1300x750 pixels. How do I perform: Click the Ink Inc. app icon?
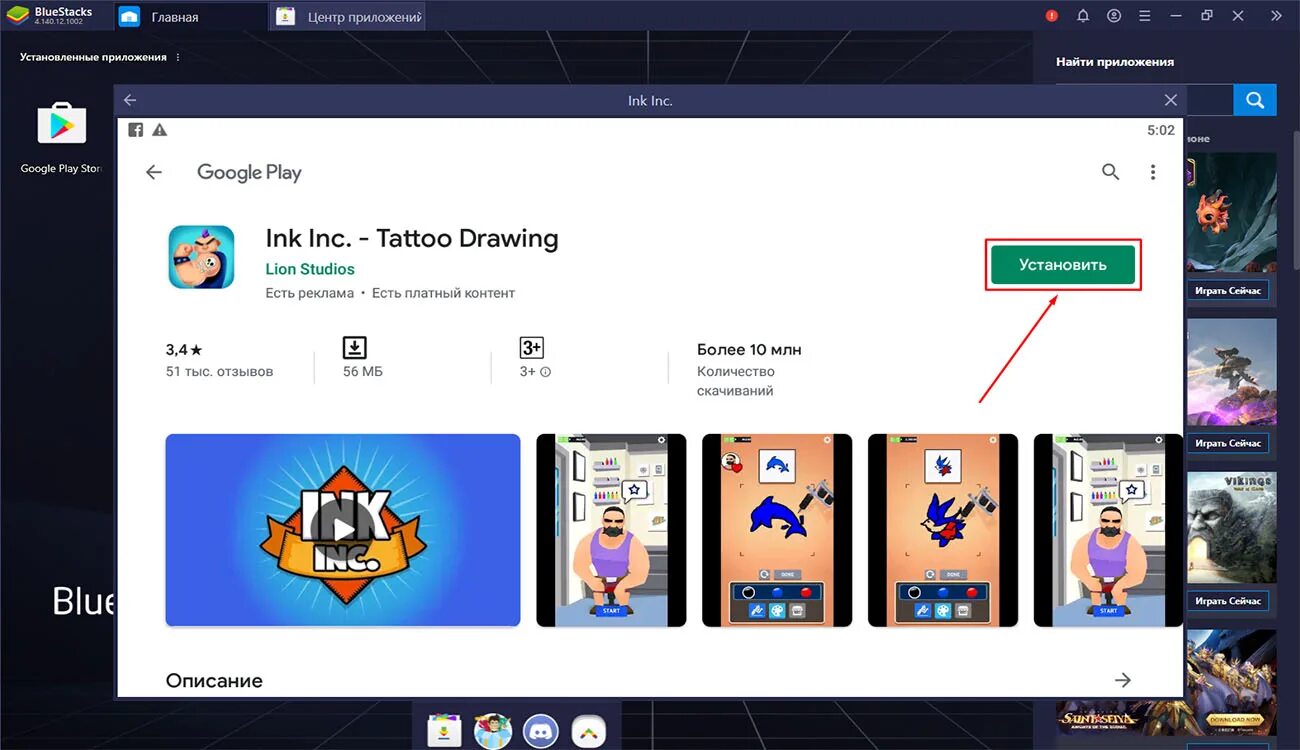pyautogui.click(x=201, y=257)
